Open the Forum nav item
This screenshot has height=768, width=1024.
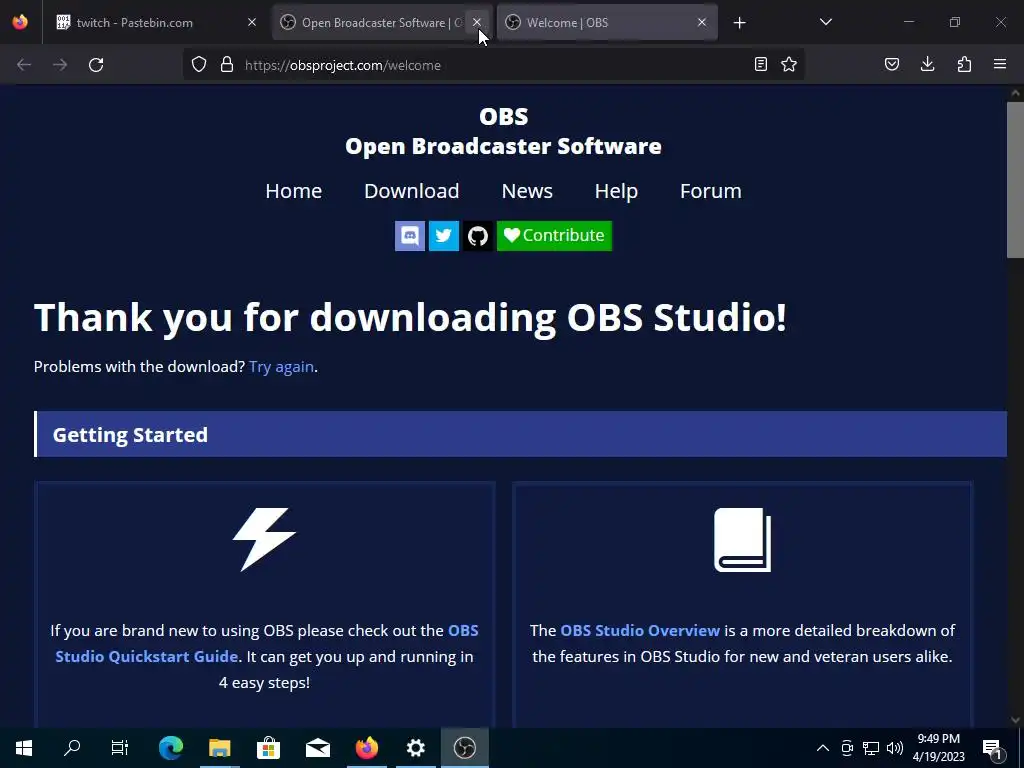click(711, 191)
